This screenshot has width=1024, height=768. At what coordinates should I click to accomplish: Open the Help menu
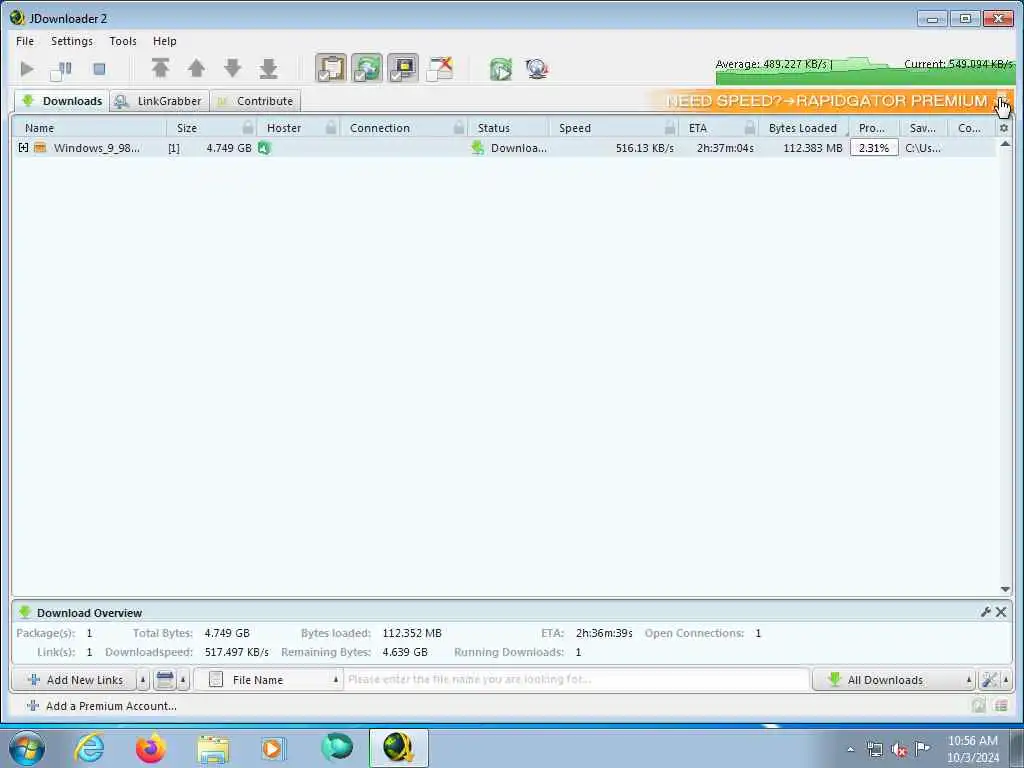[165, 40]
